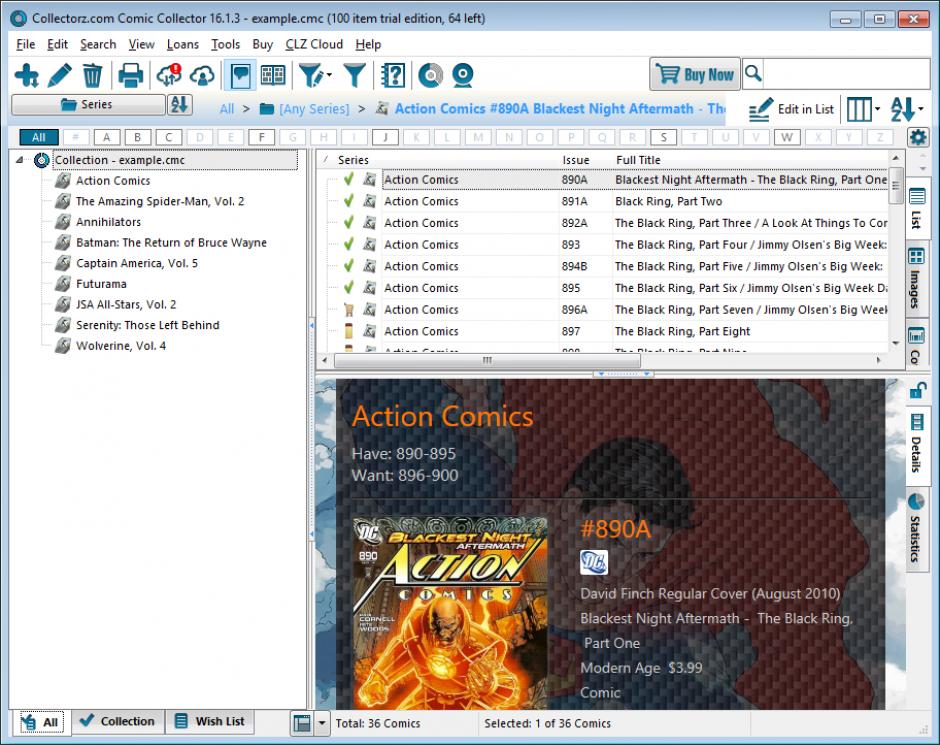Click the alphabet bar settings gear

pyautogui.click(x=918, y=137)
